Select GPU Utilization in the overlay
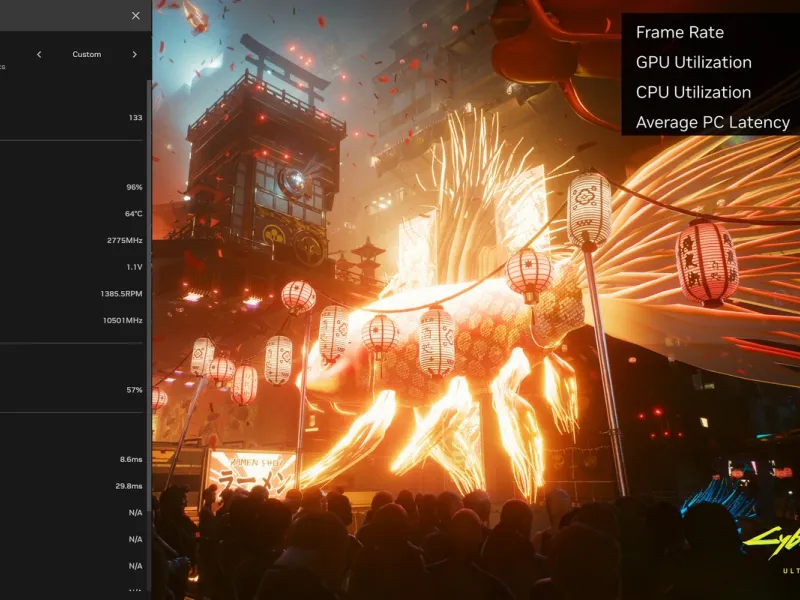This screenshot has height=600, width=800. click(x=693, y=62)
